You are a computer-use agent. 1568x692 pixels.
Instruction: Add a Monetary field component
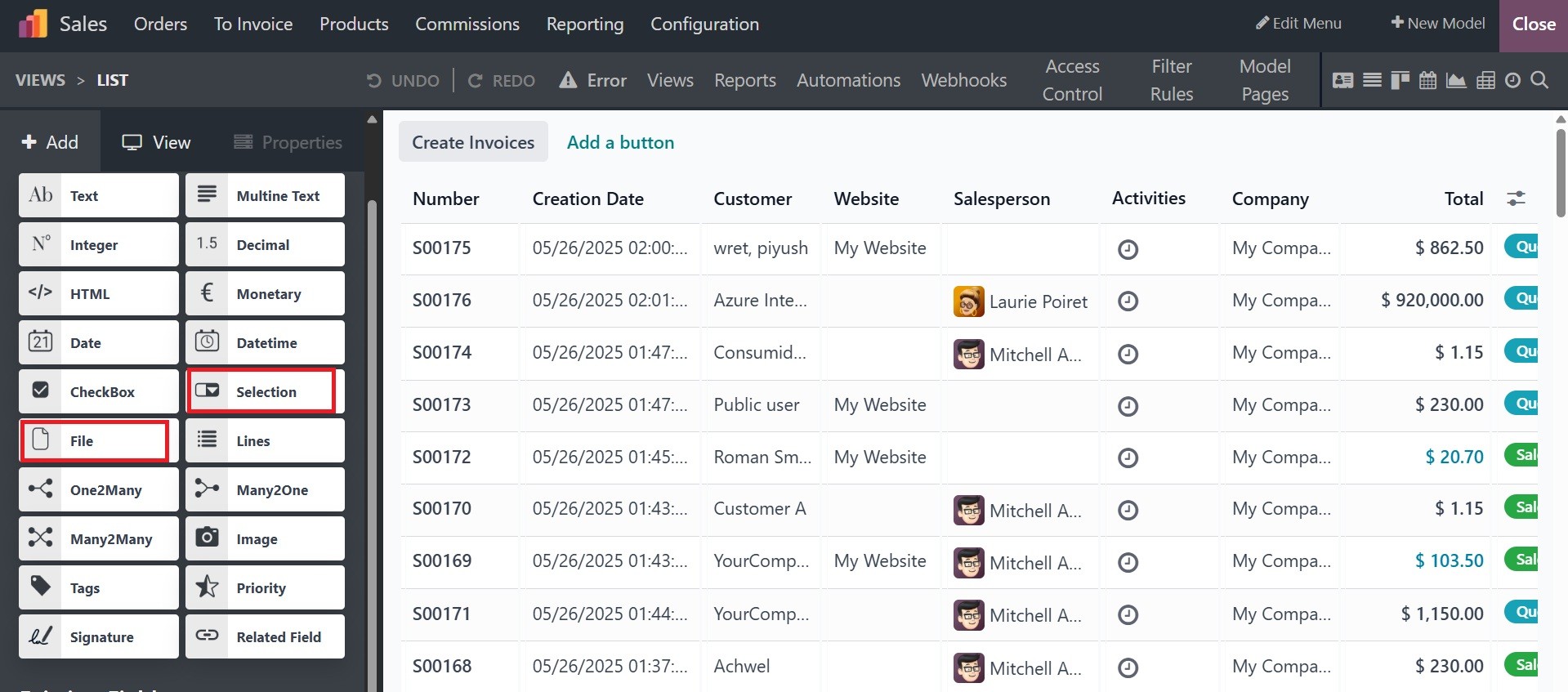coord(265,293)
